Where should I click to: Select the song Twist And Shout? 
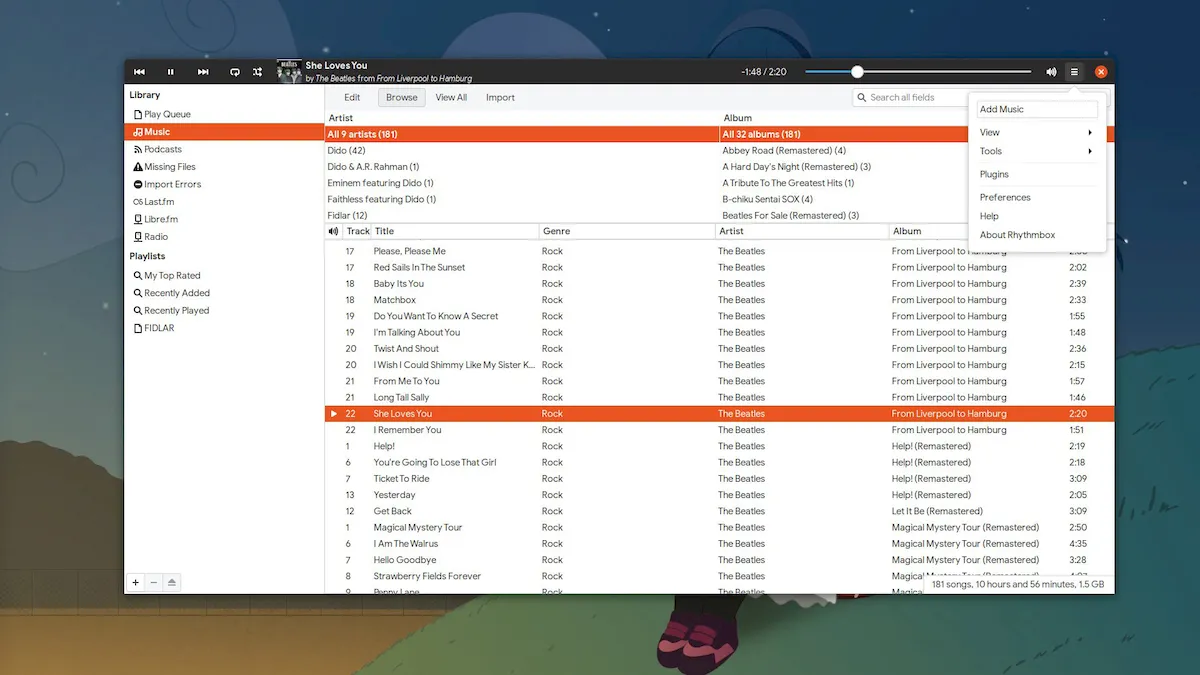click(720, 349)
